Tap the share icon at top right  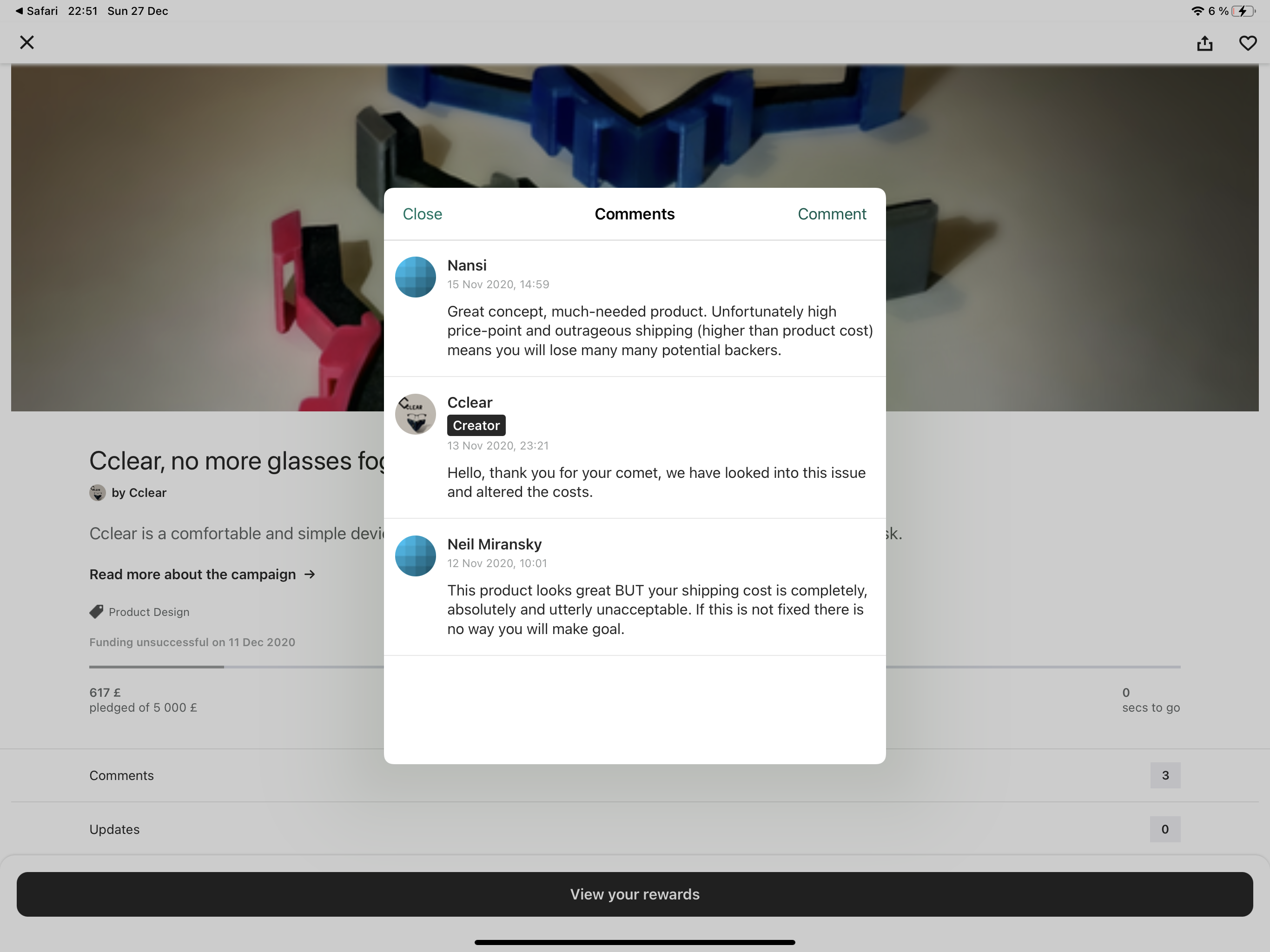coord(1204,43)
